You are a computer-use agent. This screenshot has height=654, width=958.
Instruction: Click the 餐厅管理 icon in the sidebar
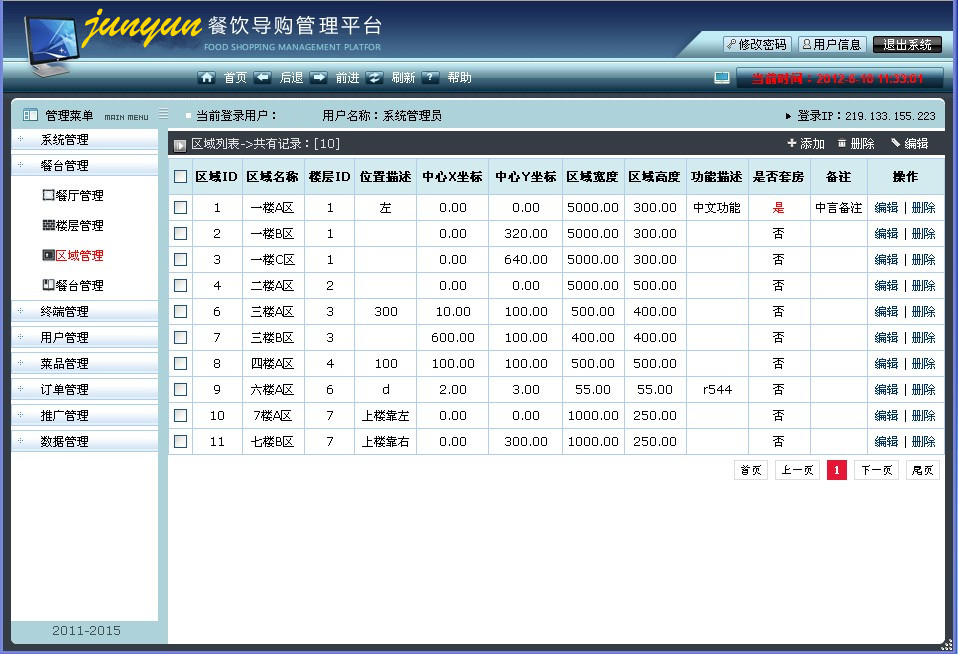click(x=48, y=195)
